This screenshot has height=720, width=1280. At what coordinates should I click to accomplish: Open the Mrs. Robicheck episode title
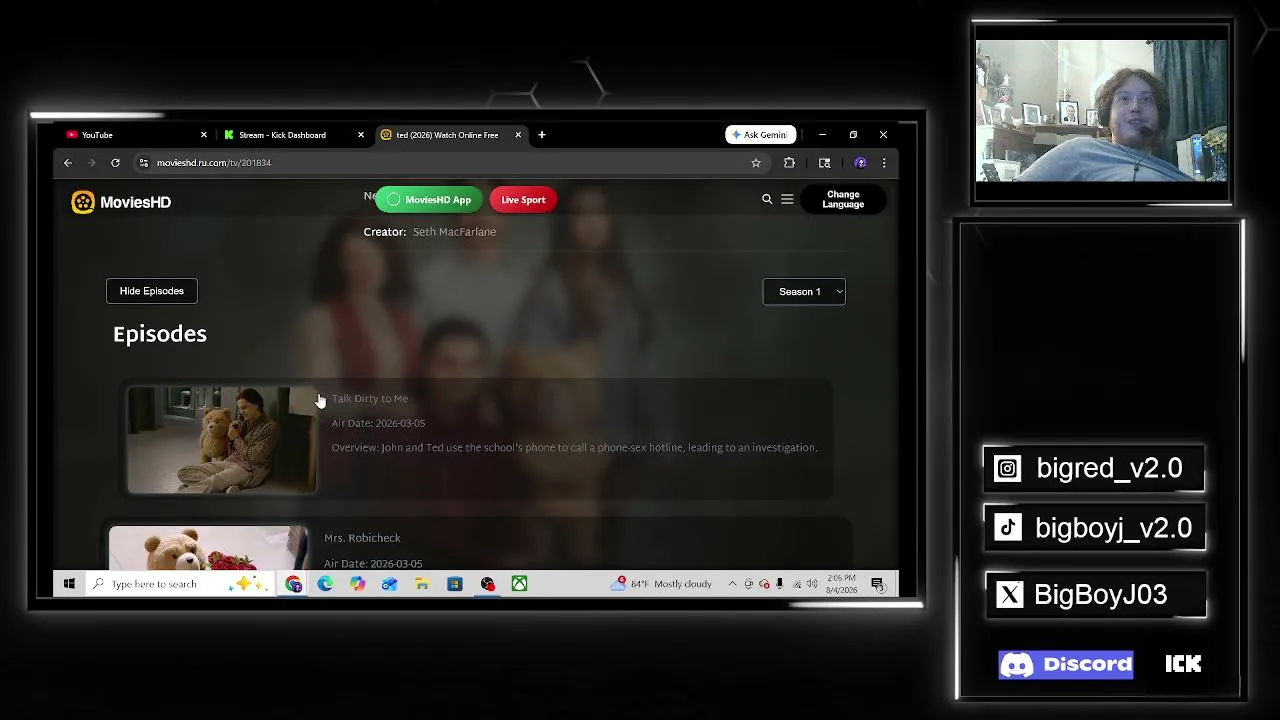tap(362, 538)
